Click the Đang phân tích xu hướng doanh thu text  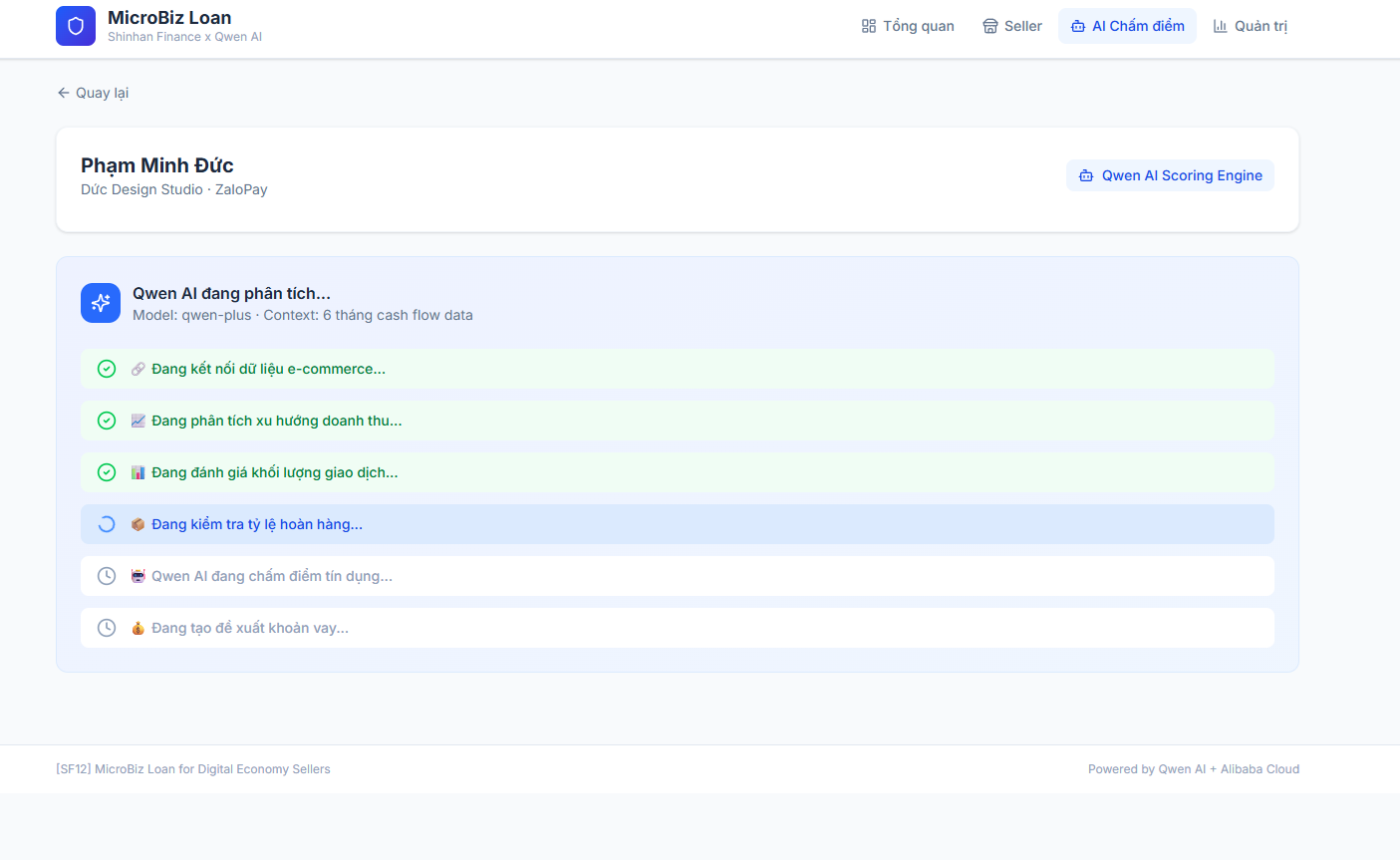[x=277, y=421]
